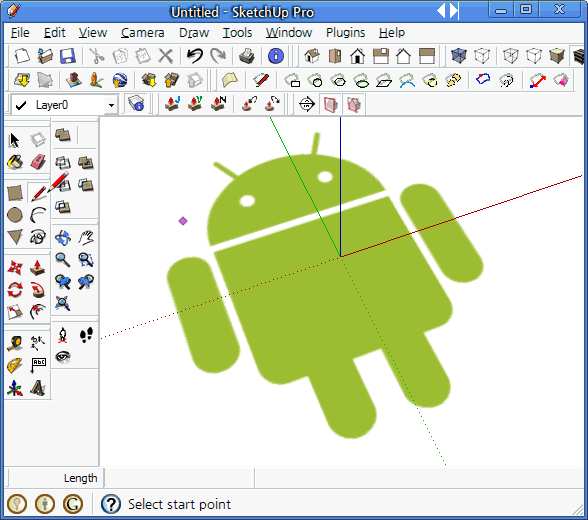Choose the Push/Pull tool
This screenshot has height=520, width=588.
[x=38, y=268]
